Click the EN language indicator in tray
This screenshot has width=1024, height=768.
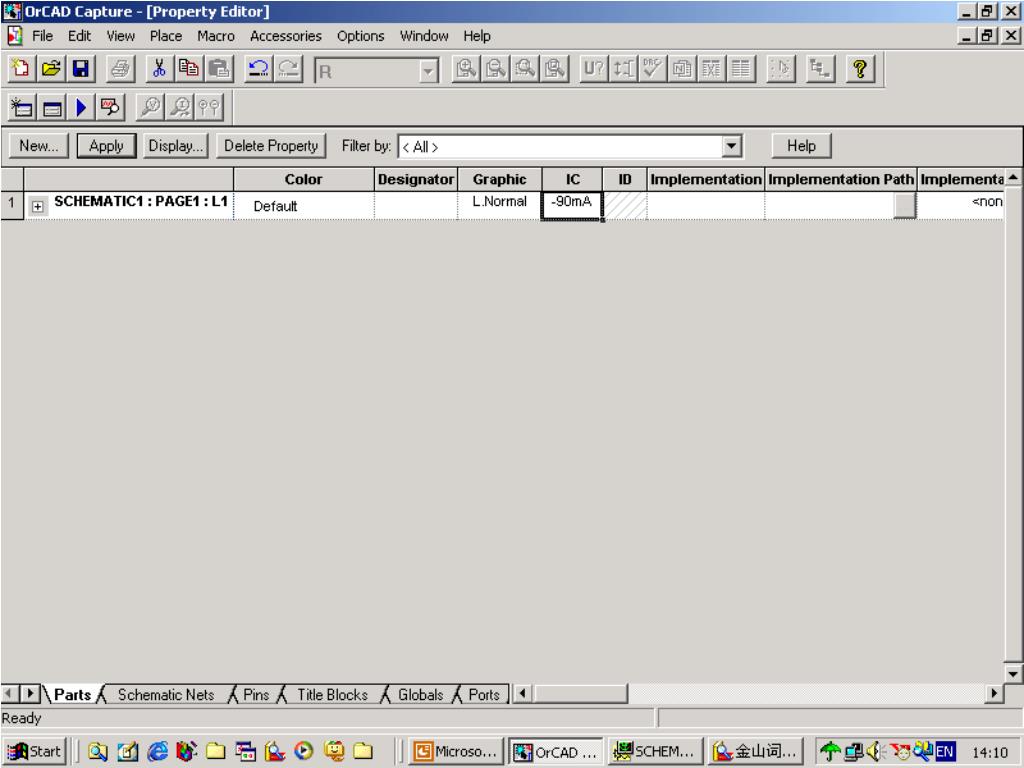[944, 752]
